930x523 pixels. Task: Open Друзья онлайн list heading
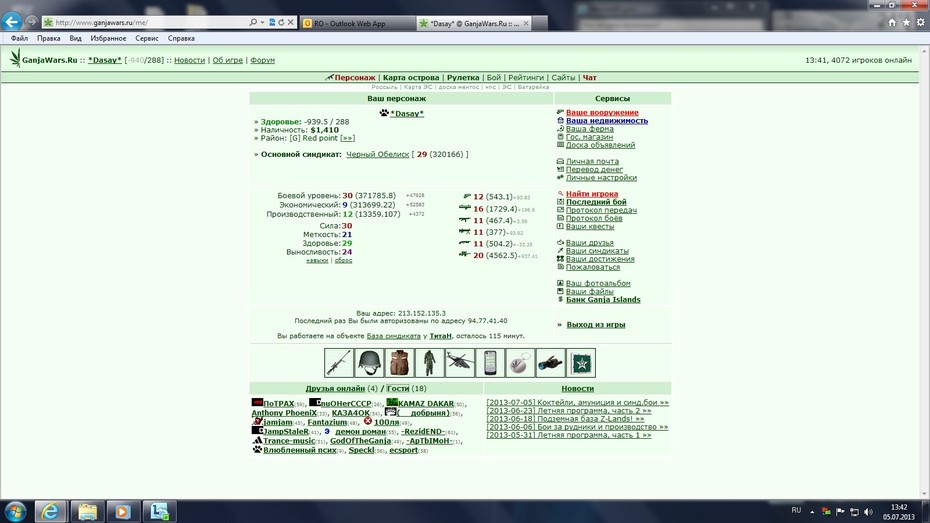pos(335,388)
